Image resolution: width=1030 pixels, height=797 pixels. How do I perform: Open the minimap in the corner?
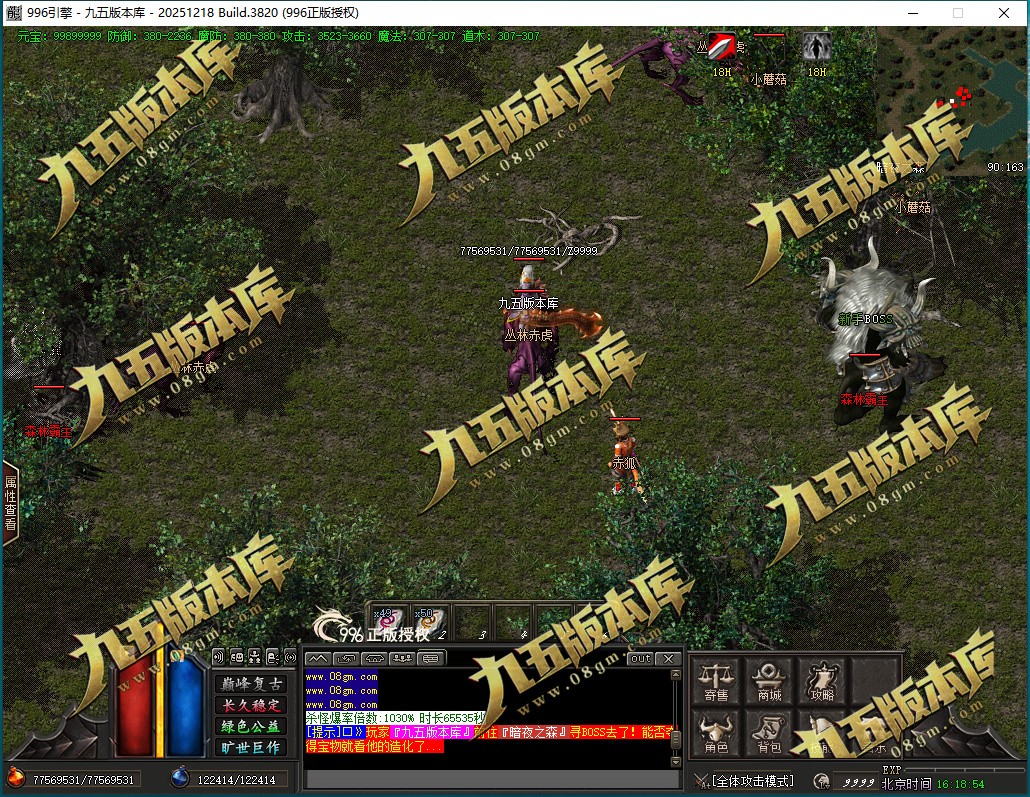coord(951,102)
